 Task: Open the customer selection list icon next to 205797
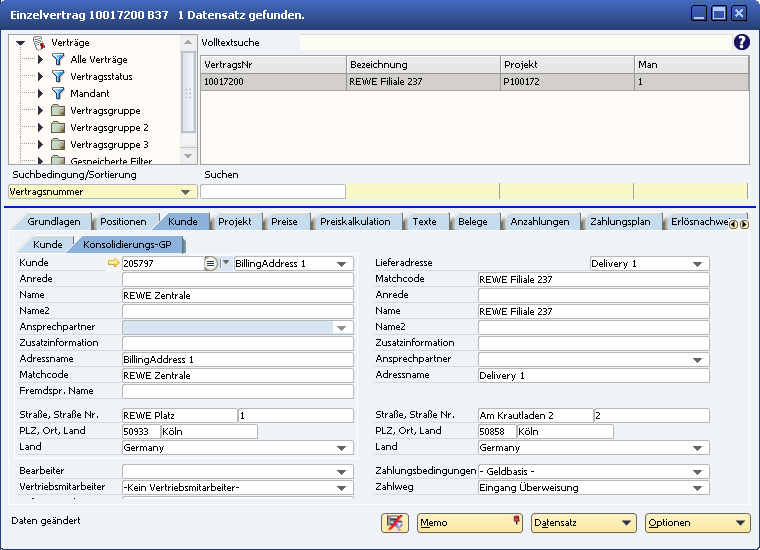coord(211,263)
